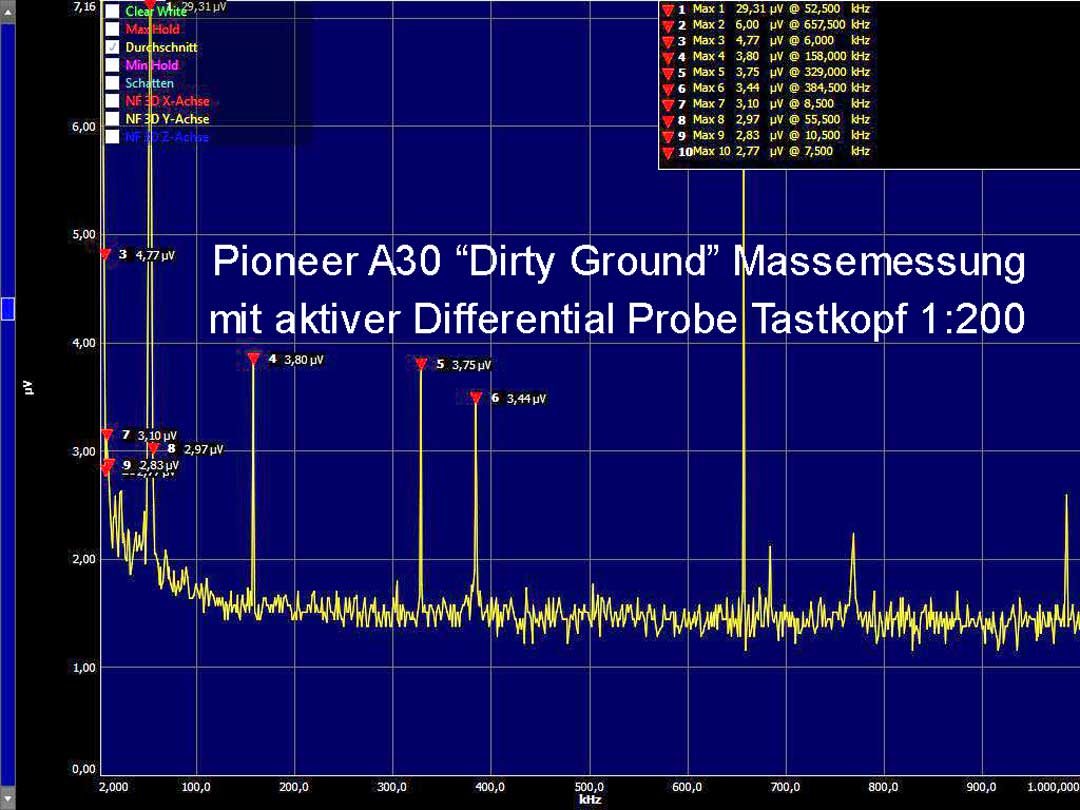Viewport: 1080px width, 810px height.
Task: Click the red marker icon beside Max 3
Action: click(667, 42)
